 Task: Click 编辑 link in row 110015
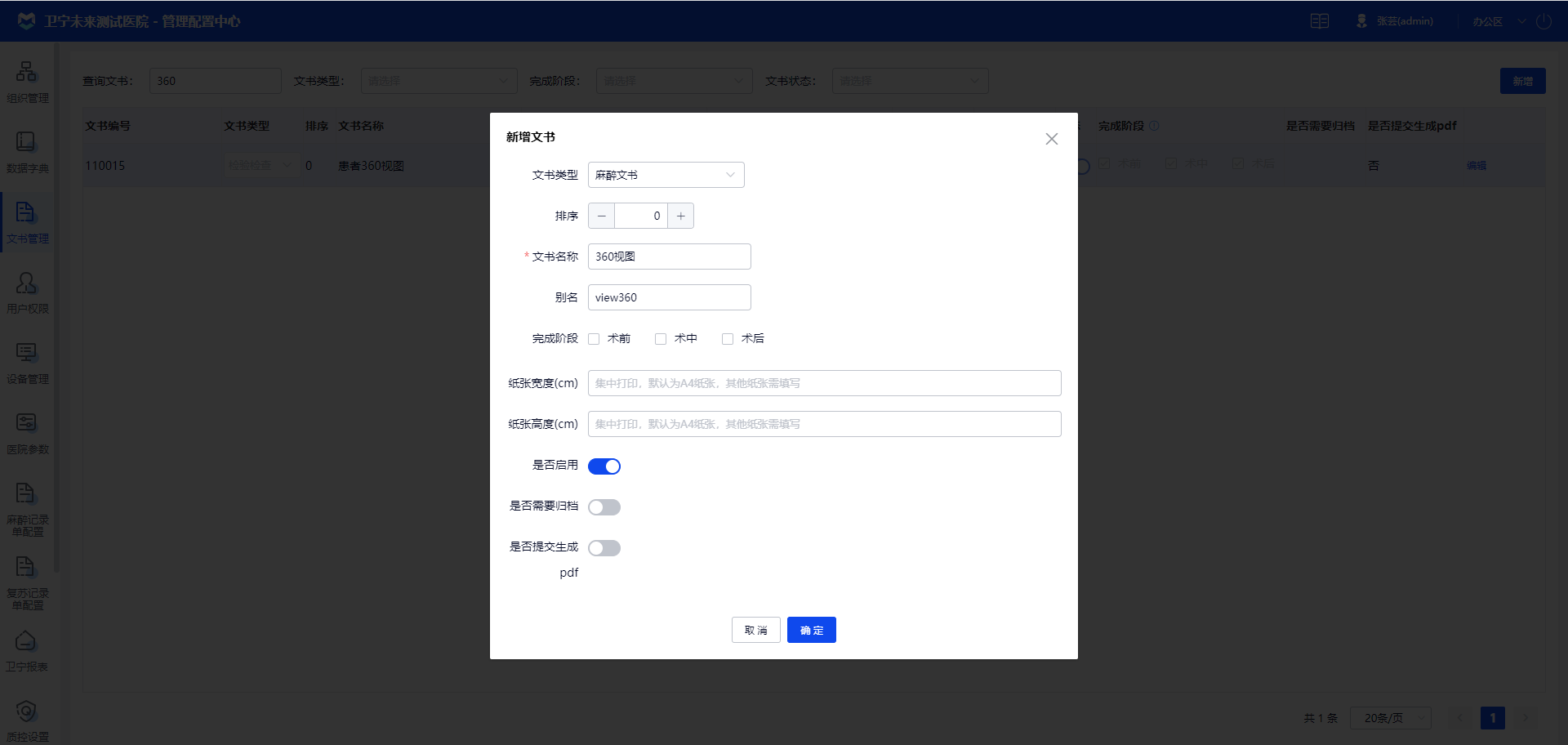coord(1477,165)
